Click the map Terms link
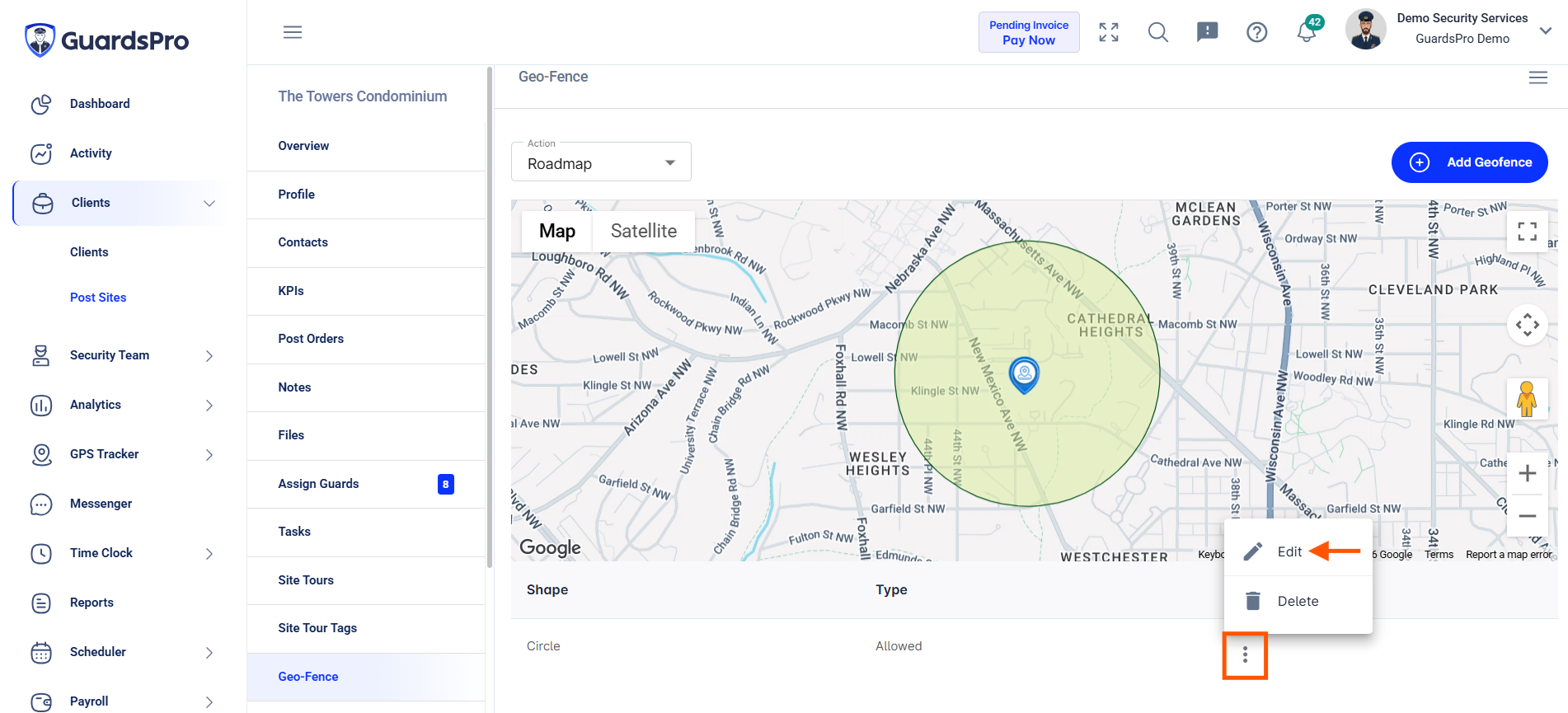 pyautogui.click(x=1439, y=555)
